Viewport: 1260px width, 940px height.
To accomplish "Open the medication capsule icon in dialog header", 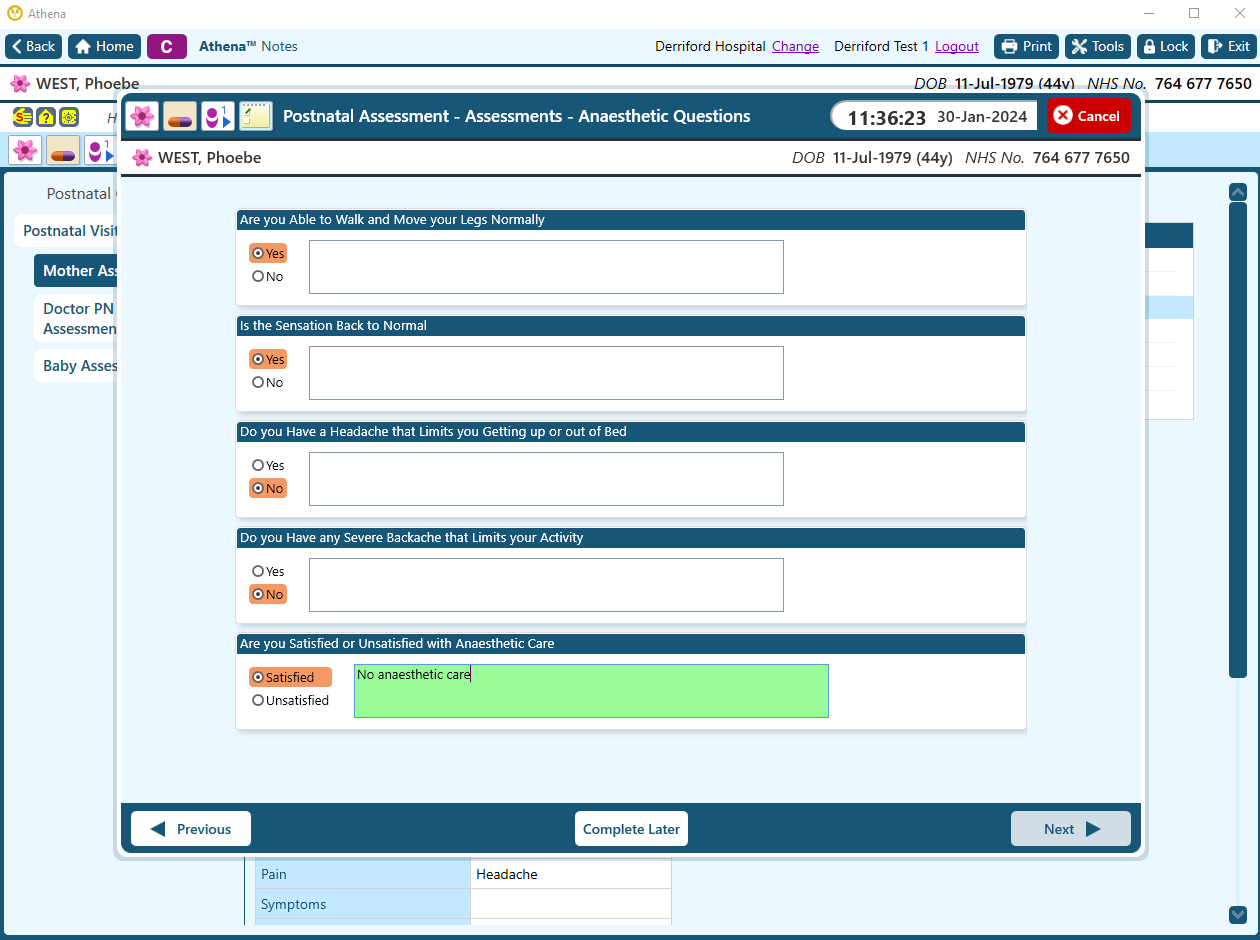I will [x=180, y=116].
